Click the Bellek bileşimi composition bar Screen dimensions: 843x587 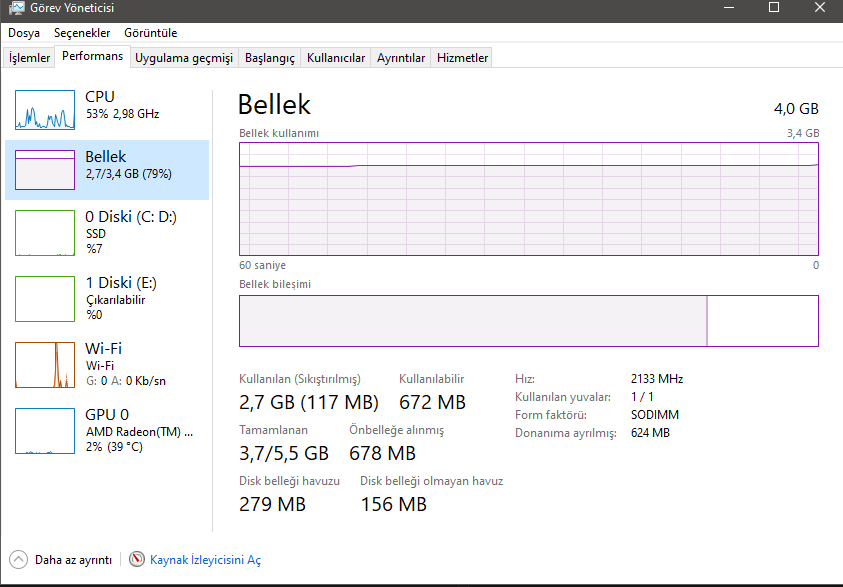[x=529, y=321]
